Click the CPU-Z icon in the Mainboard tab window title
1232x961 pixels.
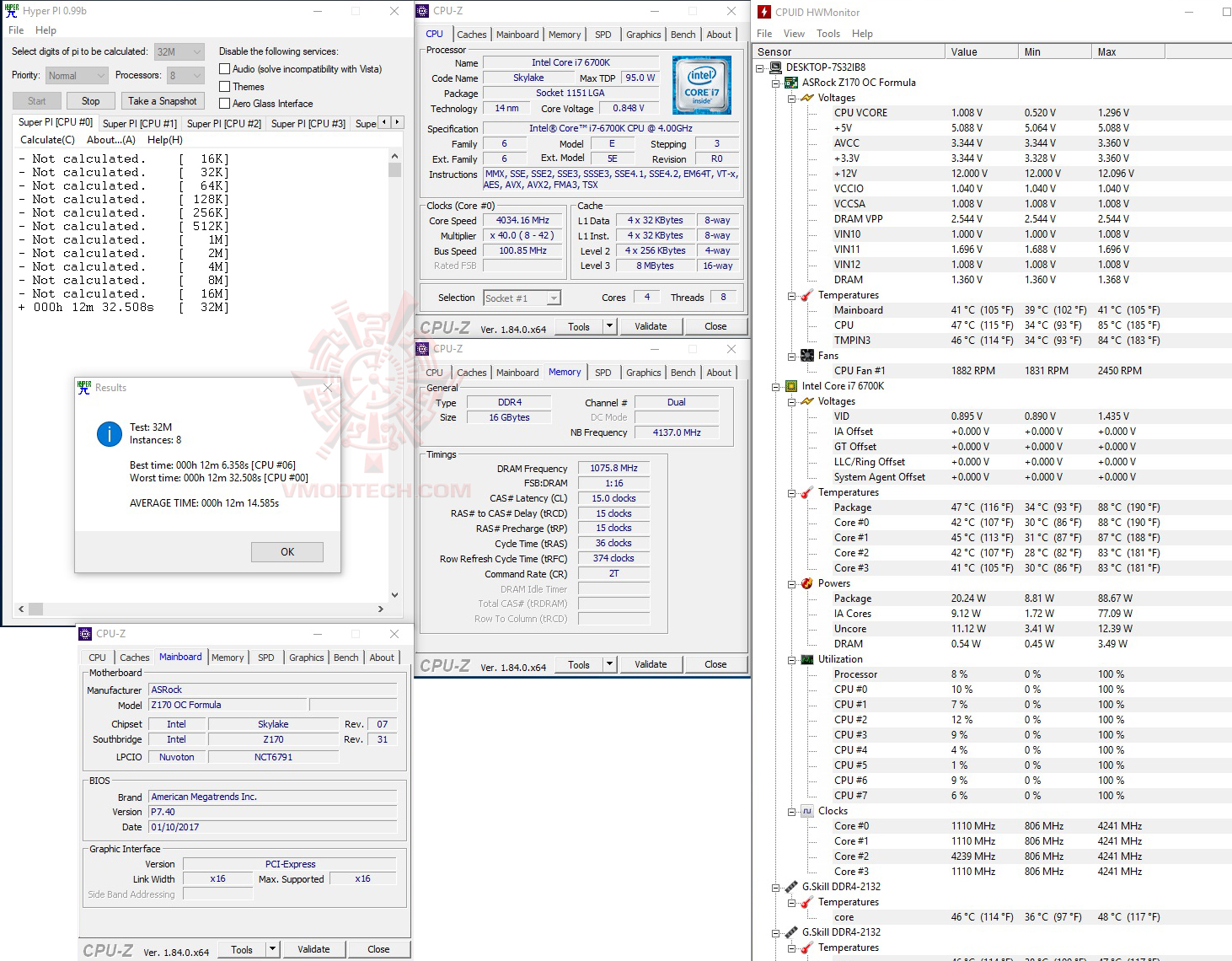[85, 634]
